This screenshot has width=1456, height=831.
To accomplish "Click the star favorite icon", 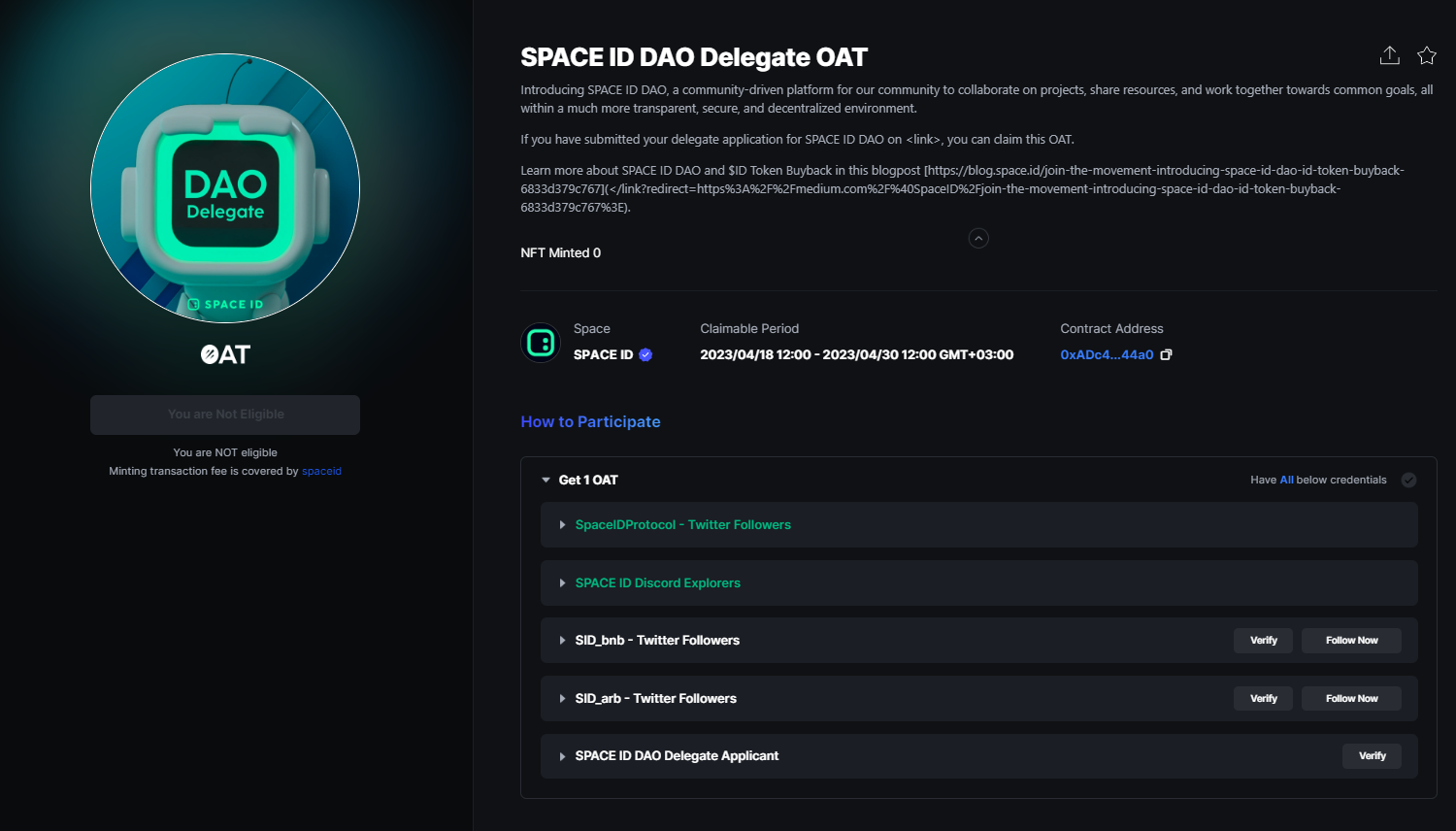I will click(1426, 55).
